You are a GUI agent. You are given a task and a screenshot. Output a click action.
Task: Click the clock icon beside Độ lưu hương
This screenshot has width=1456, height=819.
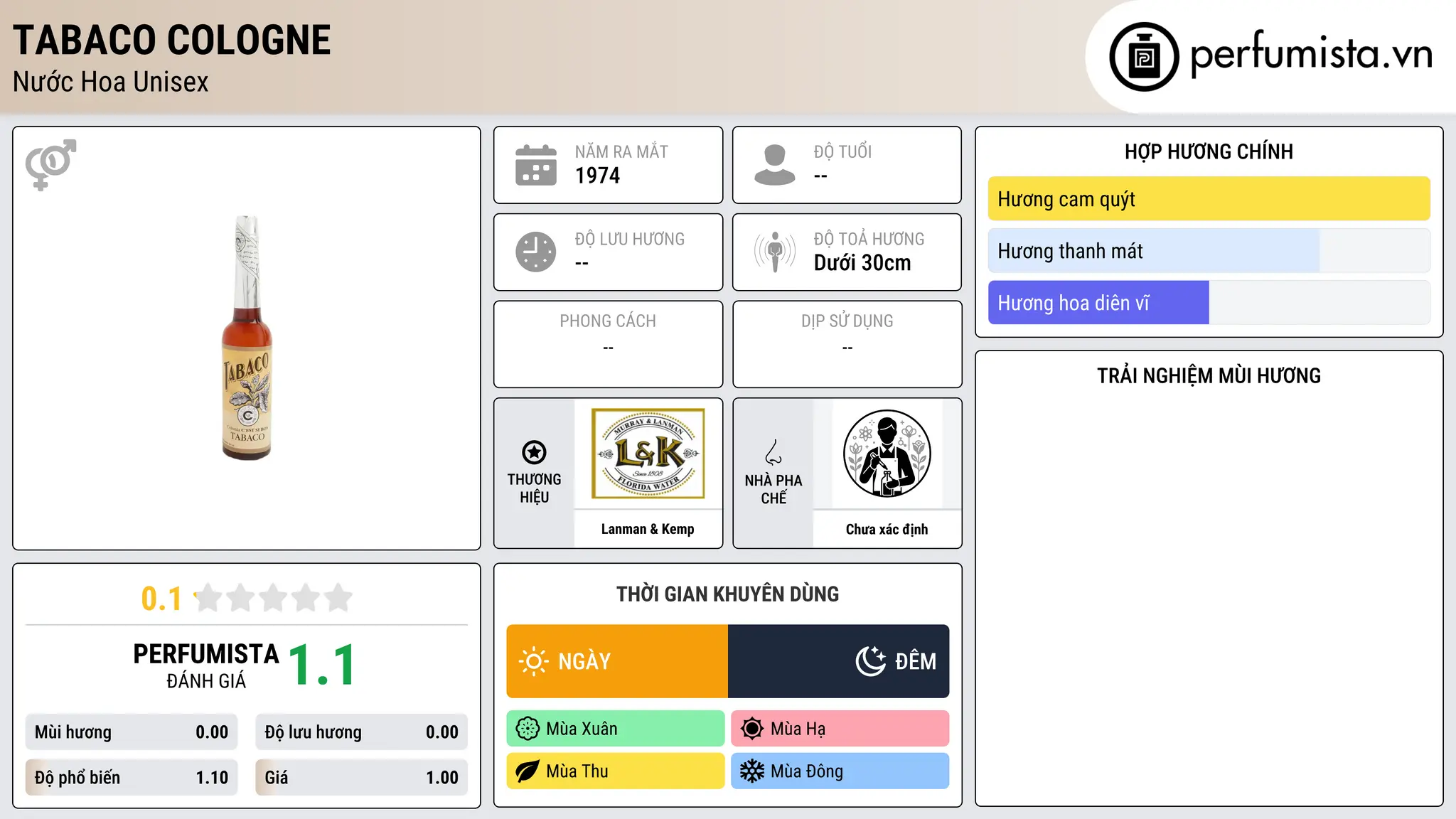tap(536, 252)
